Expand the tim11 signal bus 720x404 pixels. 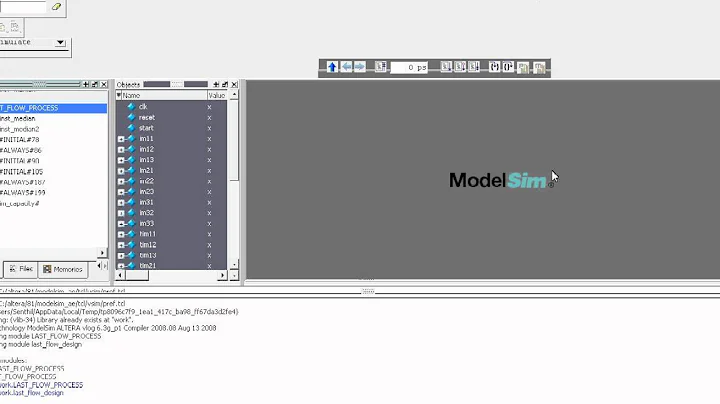tap(121, 234)
